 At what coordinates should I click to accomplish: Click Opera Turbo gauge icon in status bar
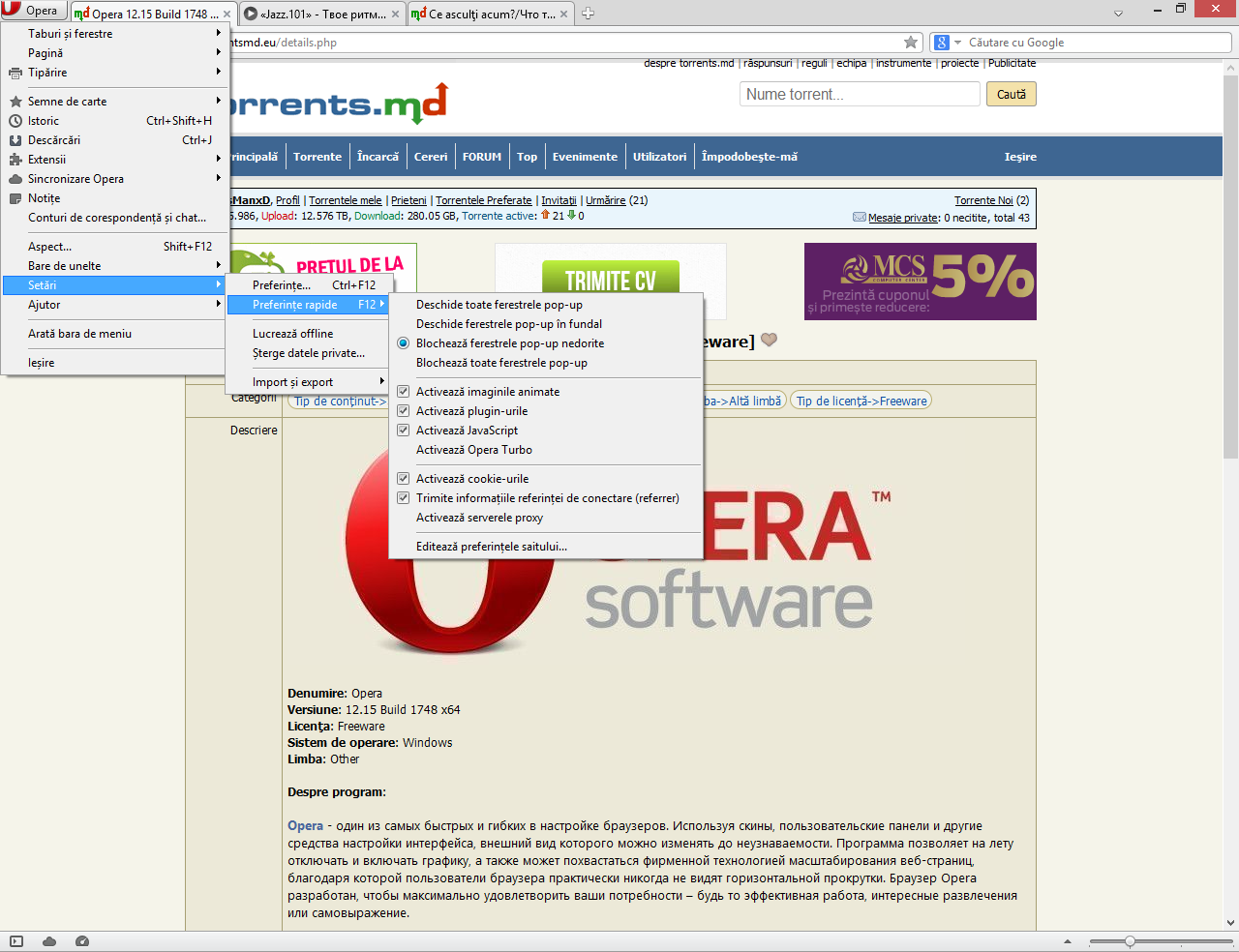coord(82,941)
